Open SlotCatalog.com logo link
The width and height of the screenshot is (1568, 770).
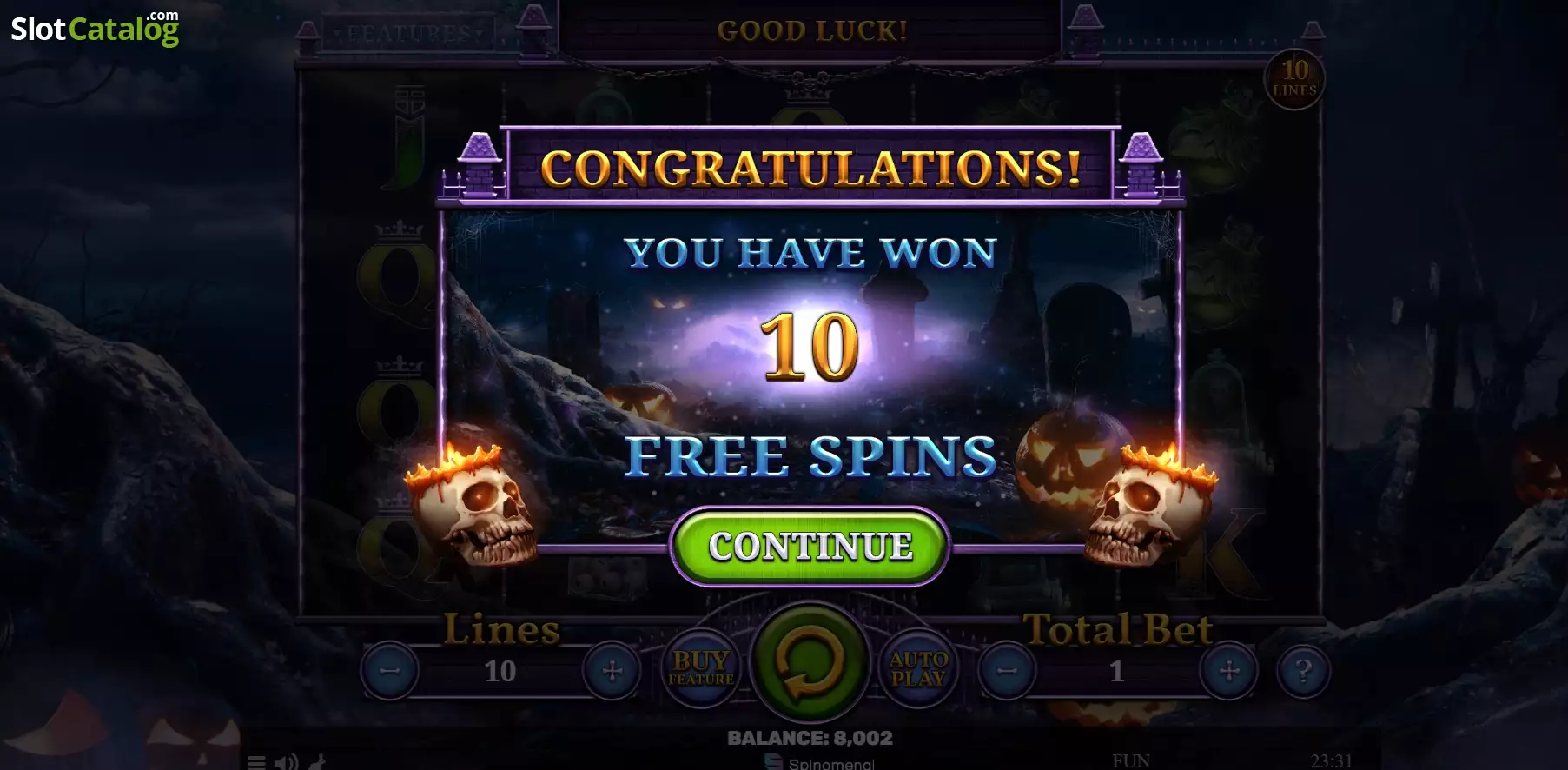coord(95,28)
